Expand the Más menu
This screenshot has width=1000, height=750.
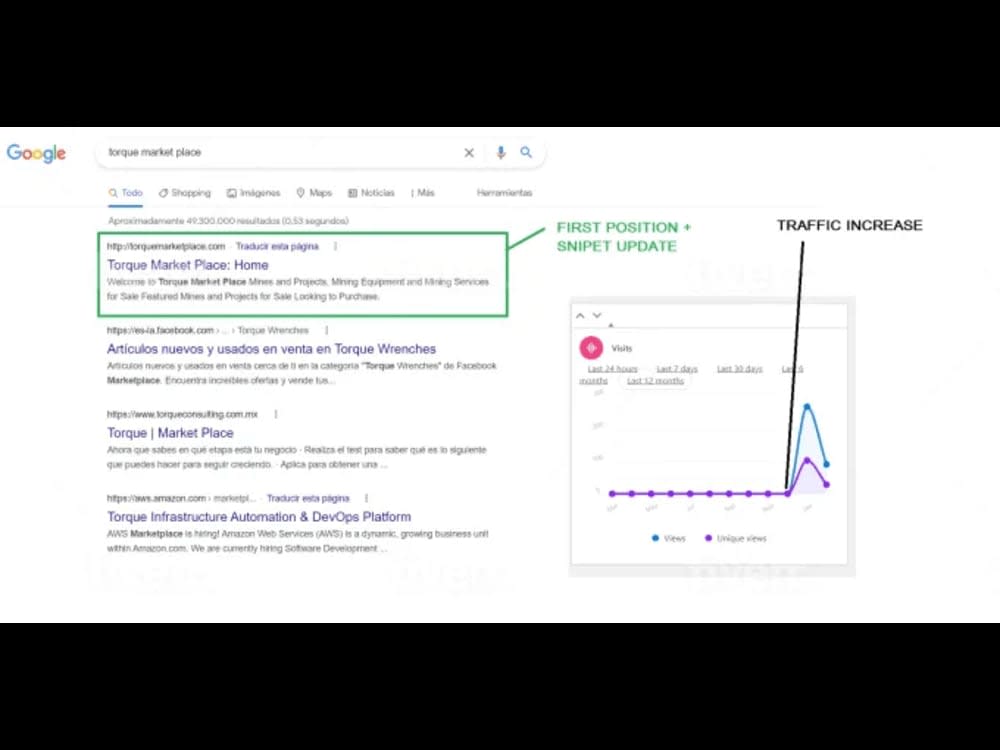(423, 193)
